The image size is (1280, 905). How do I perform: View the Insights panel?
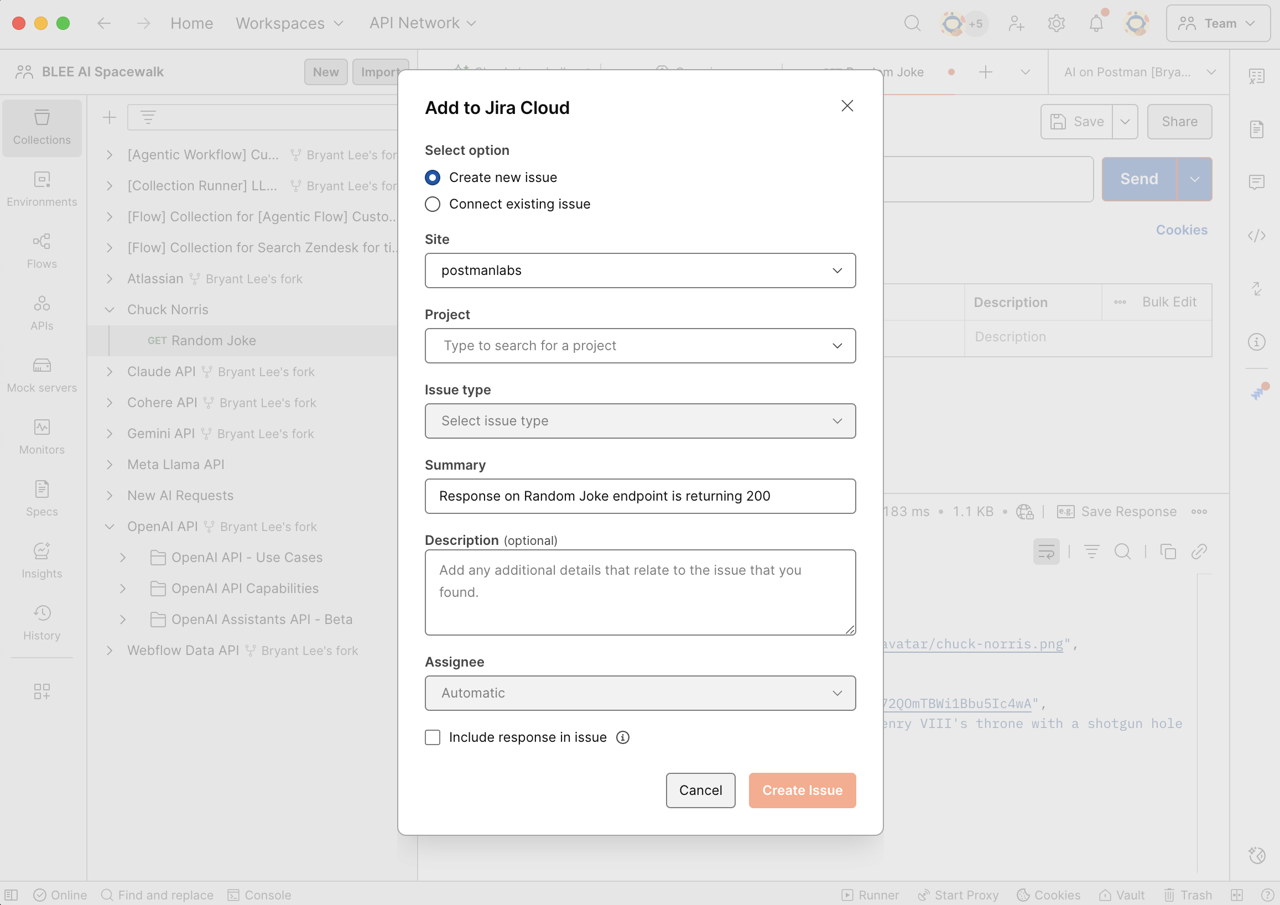(x=41, y=561)
